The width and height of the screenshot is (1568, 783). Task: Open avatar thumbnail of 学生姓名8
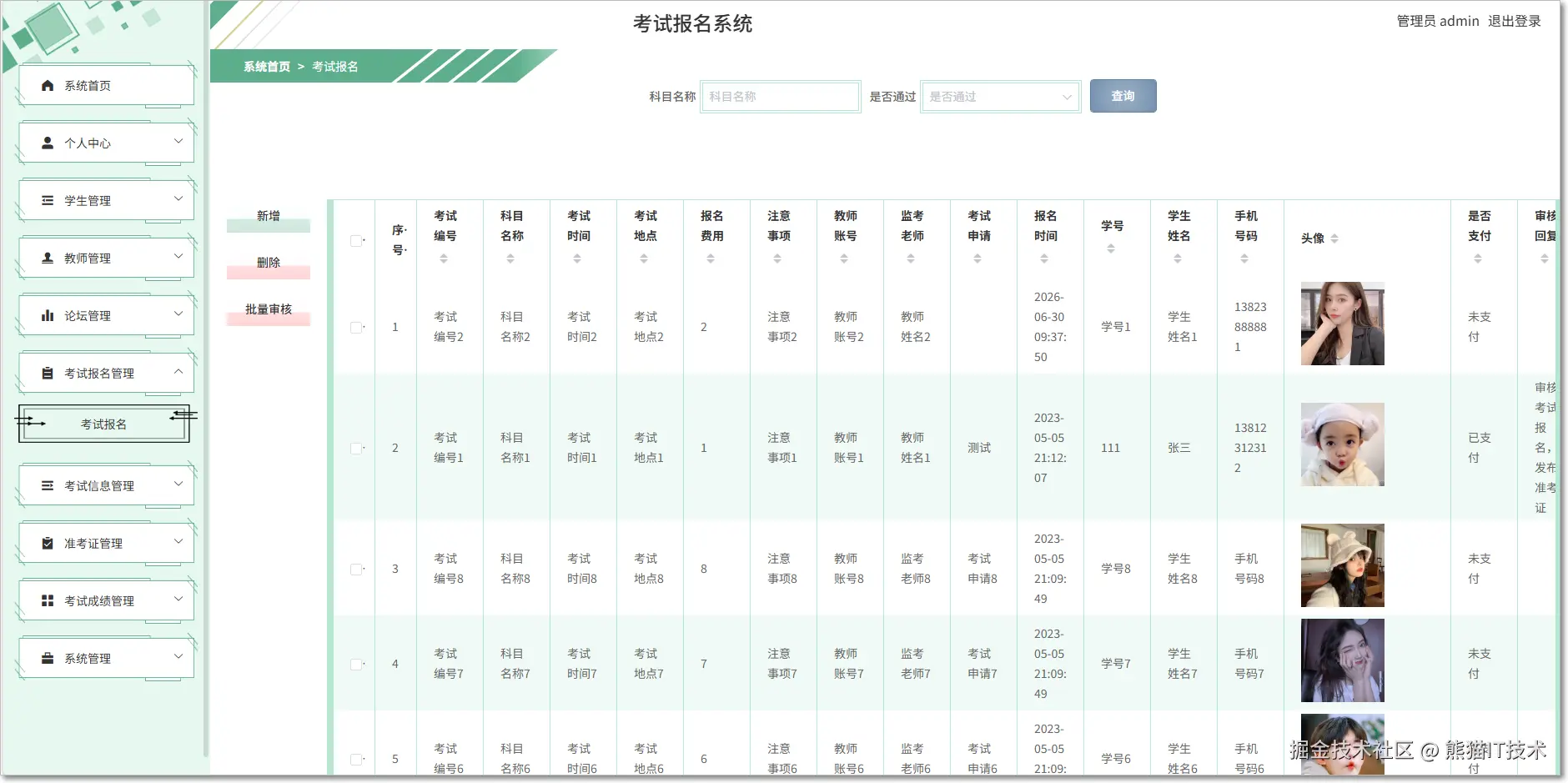(1343, 565)
